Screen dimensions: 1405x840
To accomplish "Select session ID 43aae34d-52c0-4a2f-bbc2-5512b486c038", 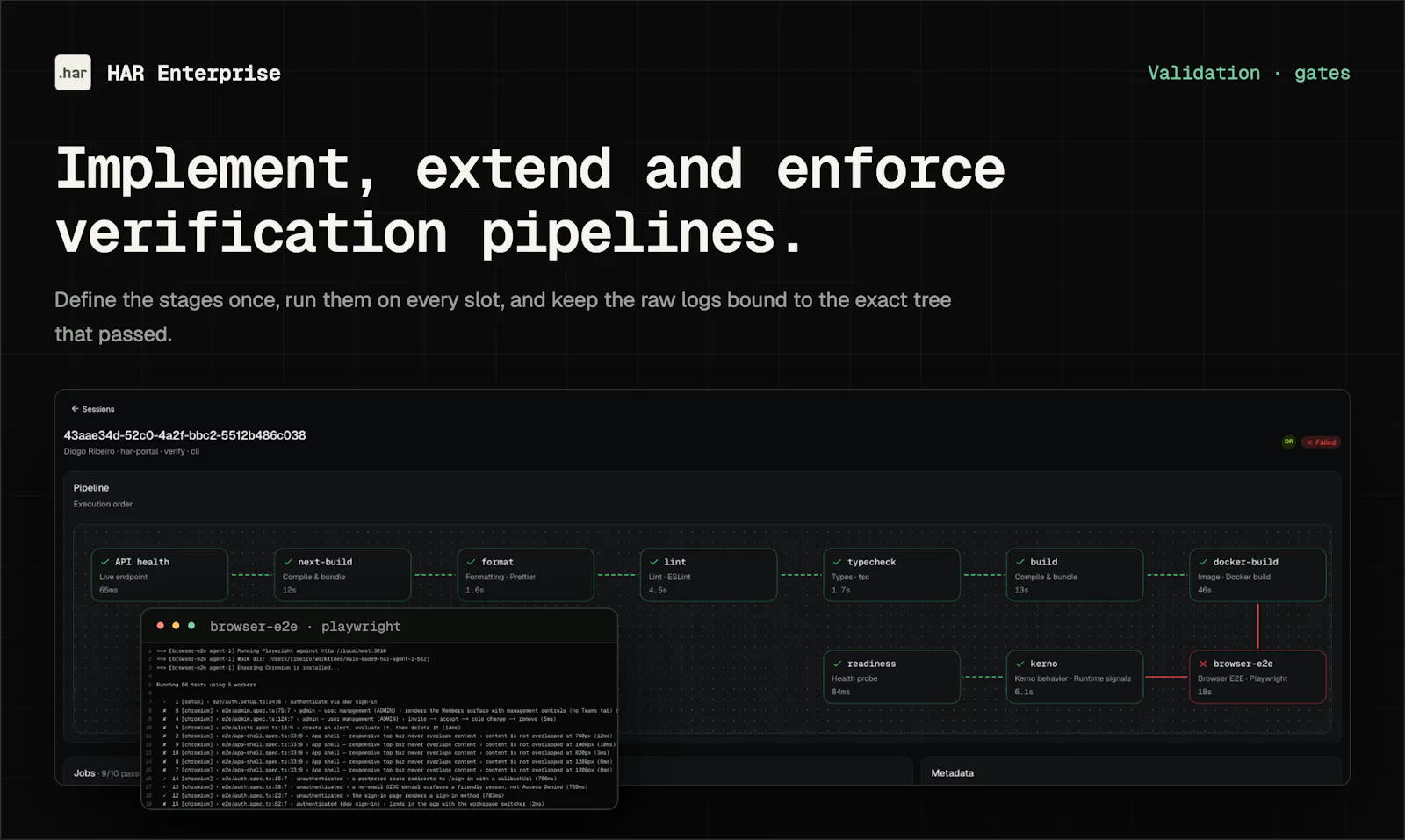I will [184, 435].
